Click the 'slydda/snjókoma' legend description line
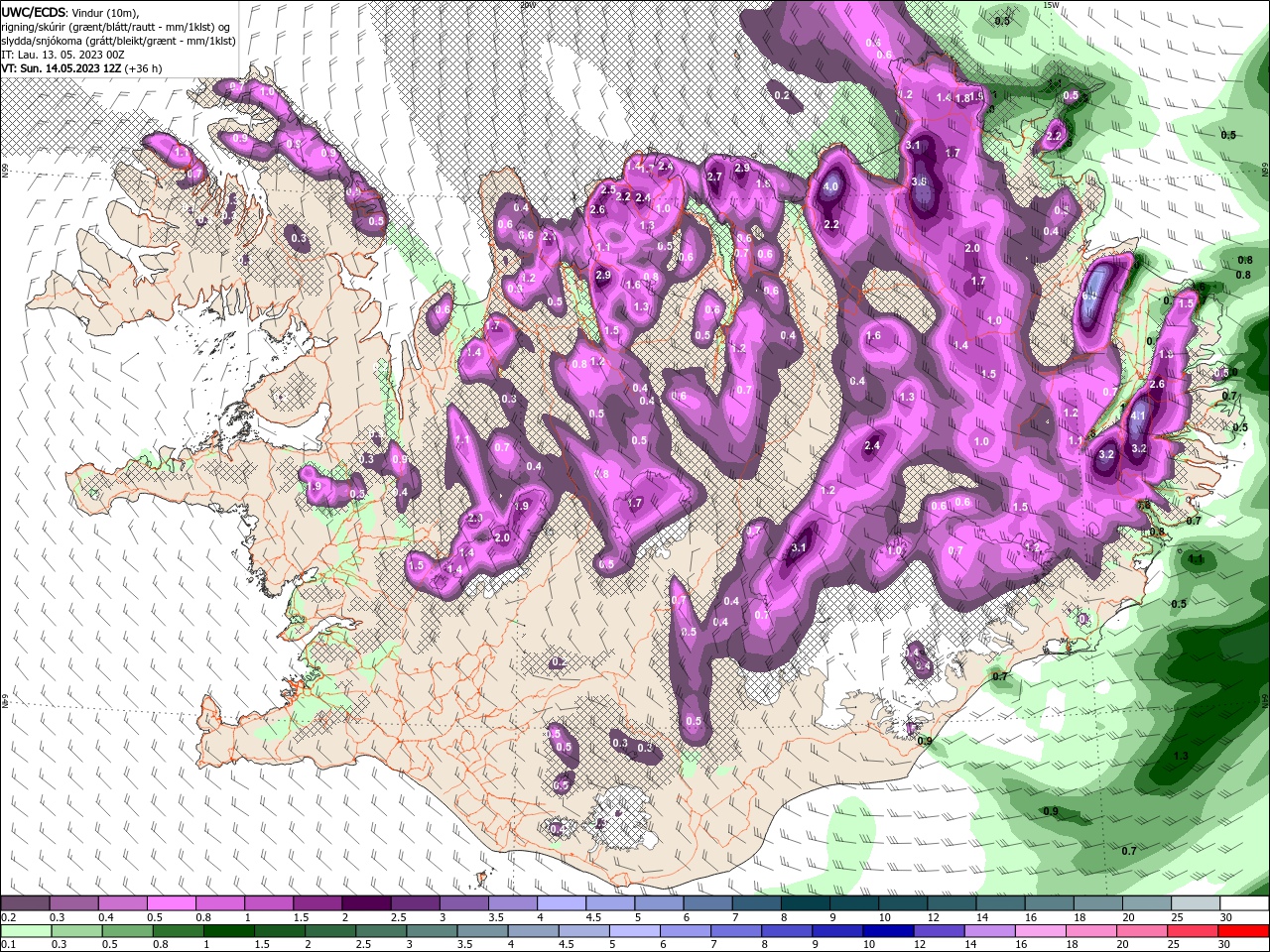1270x952 pixels. pos(117,40)
